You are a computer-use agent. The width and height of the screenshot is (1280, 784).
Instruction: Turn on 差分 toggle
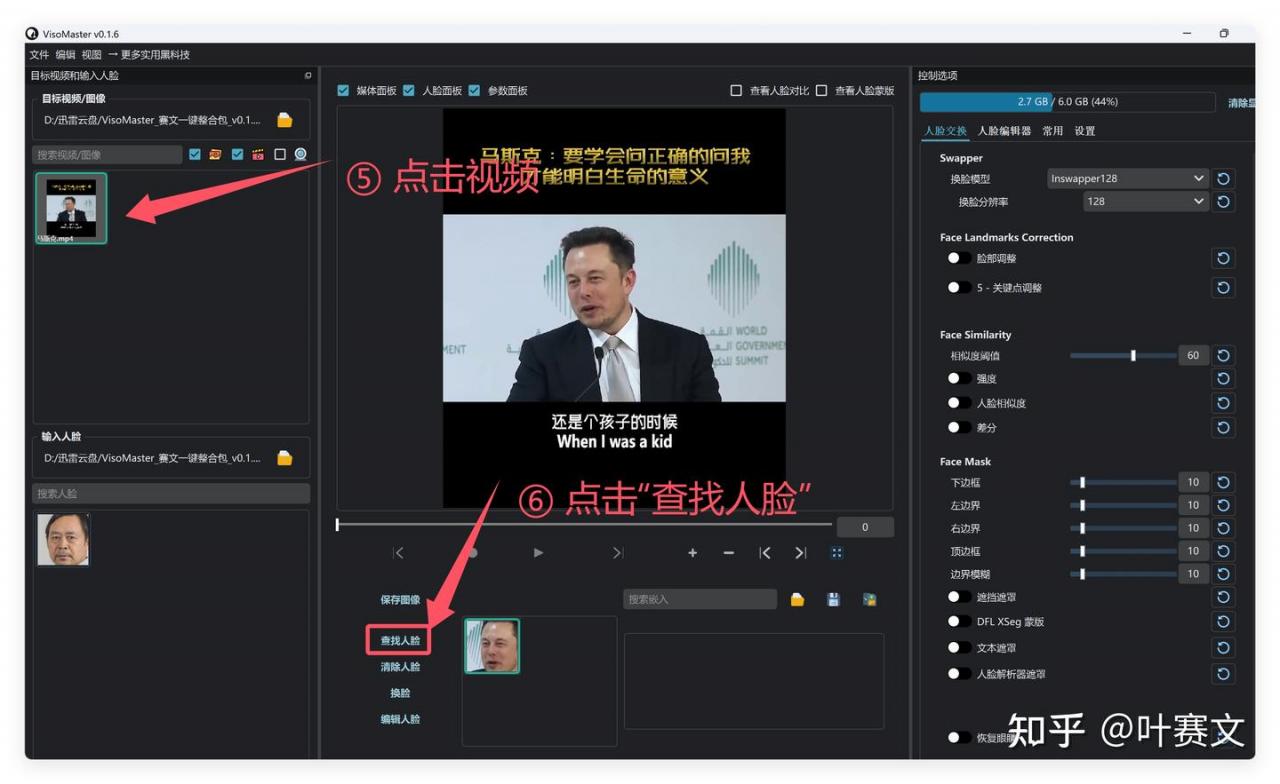[959, 427]
